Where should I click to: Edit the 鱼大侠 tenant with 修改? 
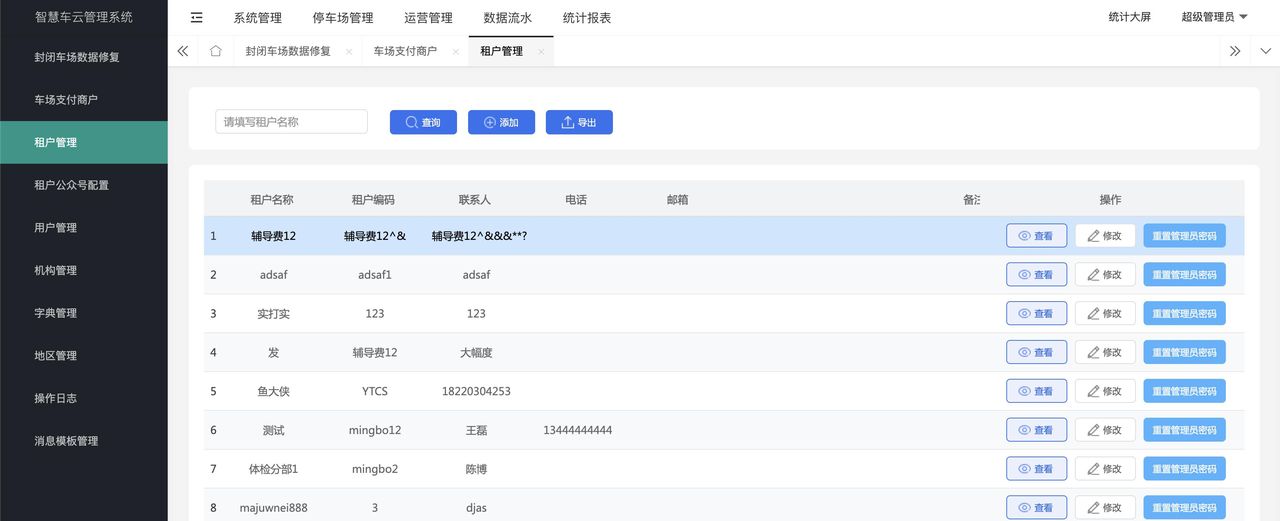pyautogui.click(x=1105, y=391)
